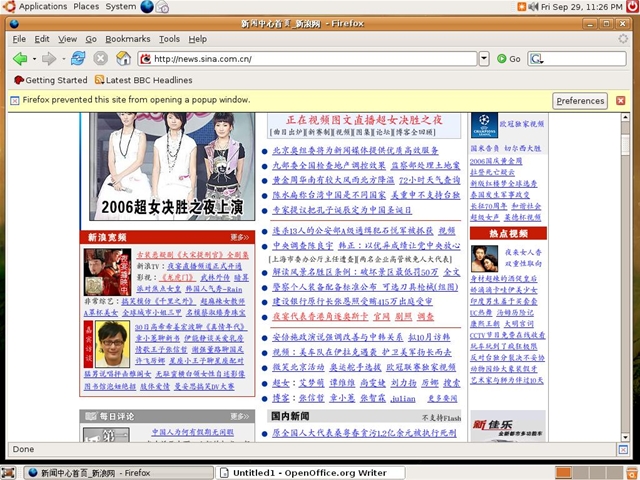Image resolution: width=640 pixels, height=480 pixels.
Task: Open the Back history dropdown arrow
Action: coord(34,59)
